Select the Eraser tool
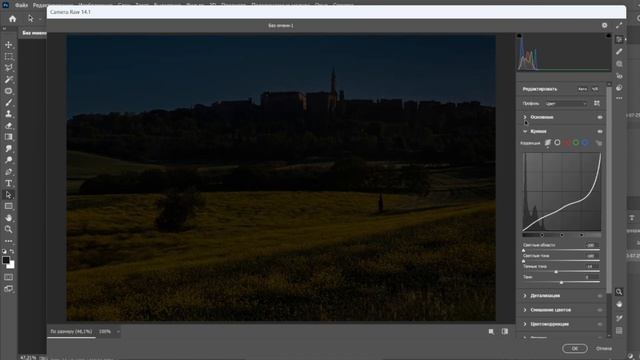Screen dimensions: 640x360 click(x=9, y=126)
